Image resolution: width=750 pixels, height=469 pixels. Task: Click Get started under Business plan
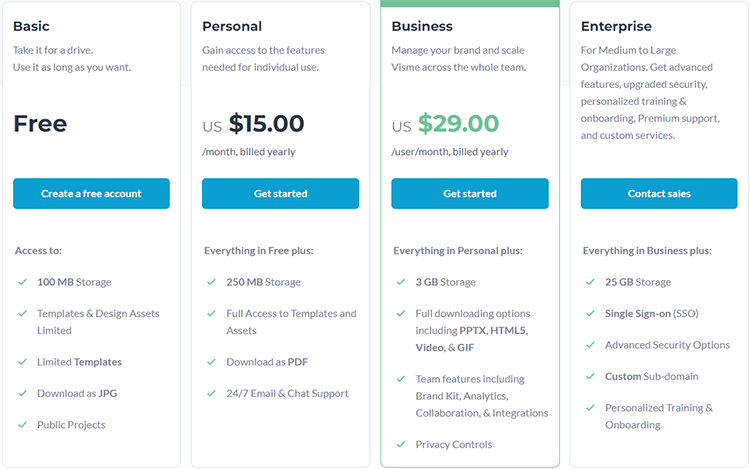[x=470, y=194]
